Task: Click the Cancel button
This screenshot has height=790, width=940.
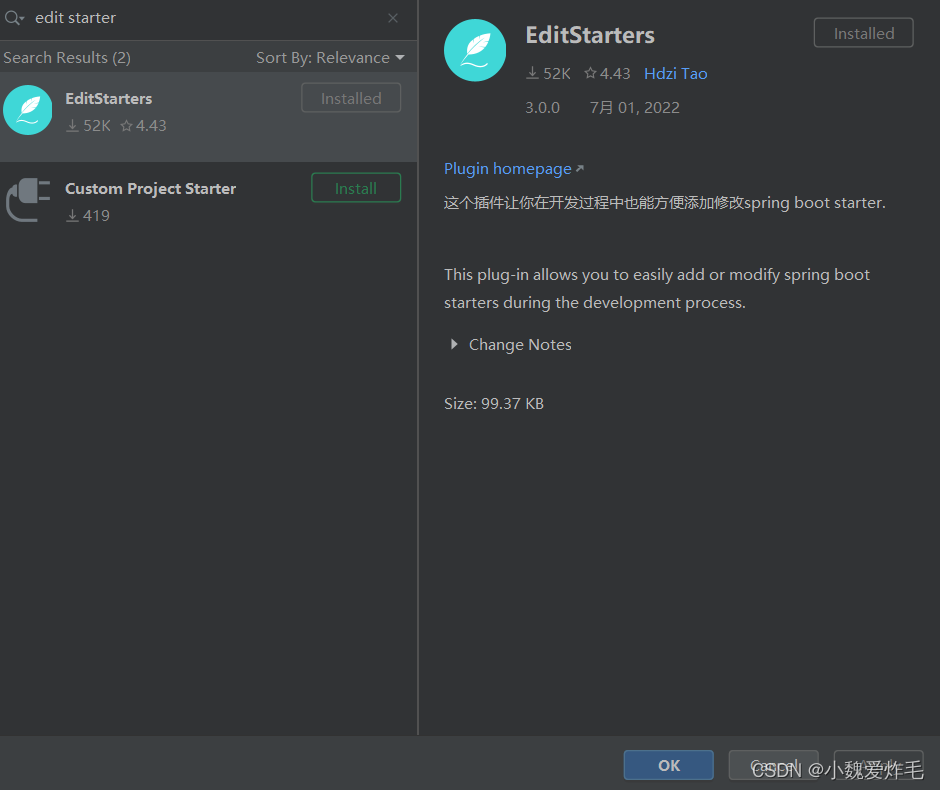Action: point(773,765)
